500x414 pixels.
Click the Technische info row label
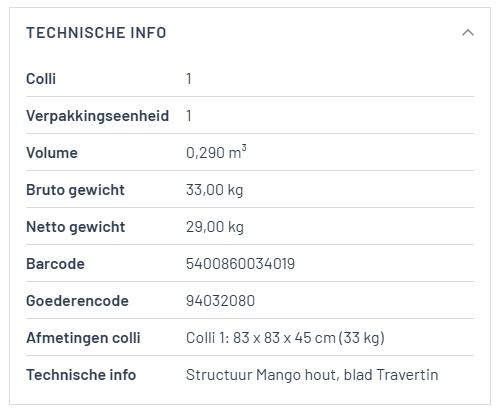pos(81,375)
